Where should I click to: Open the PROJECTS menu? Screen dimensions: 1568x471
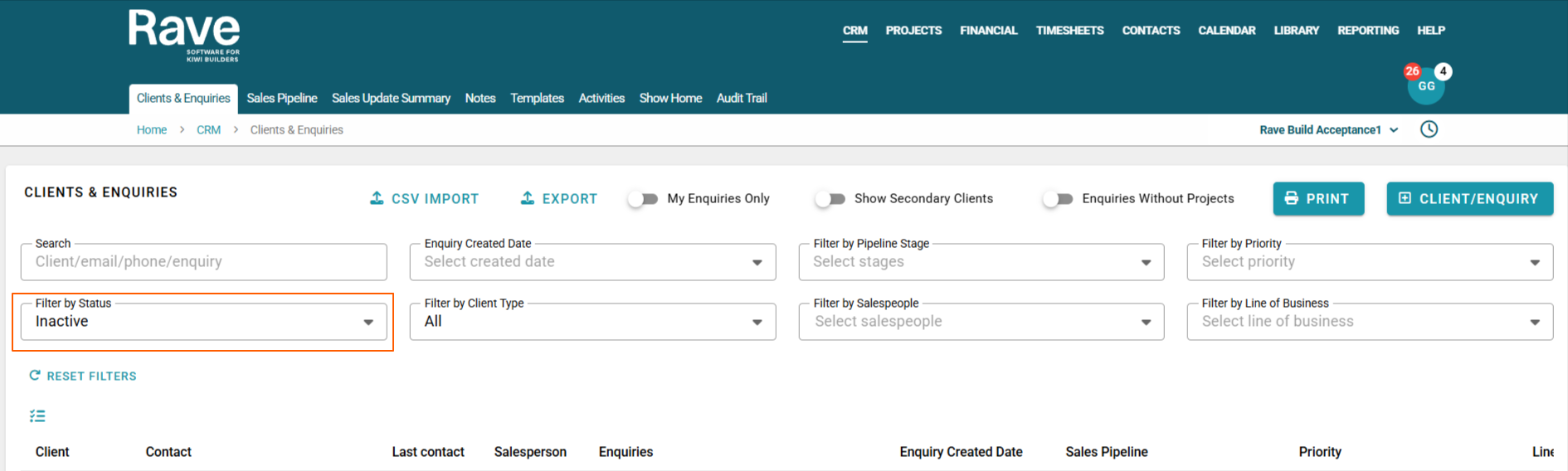(913, 31)
